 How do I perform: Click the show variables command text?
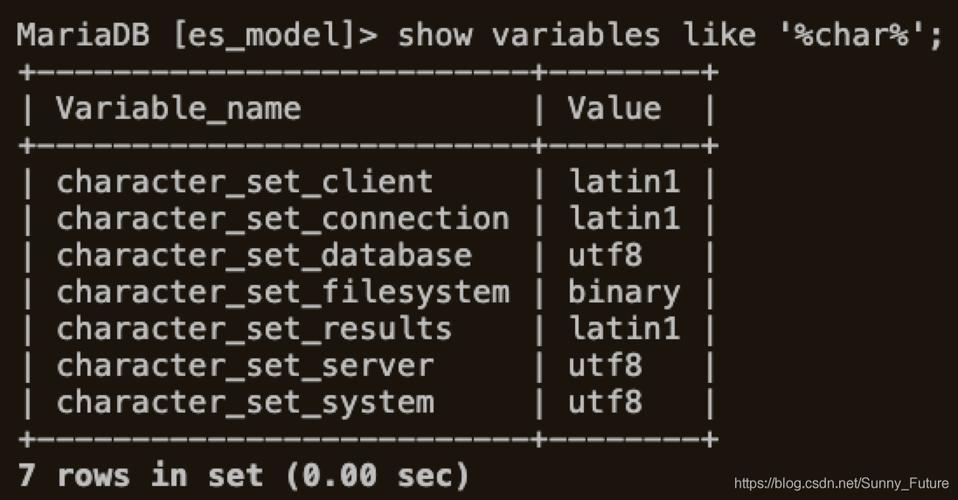(529, 35)
